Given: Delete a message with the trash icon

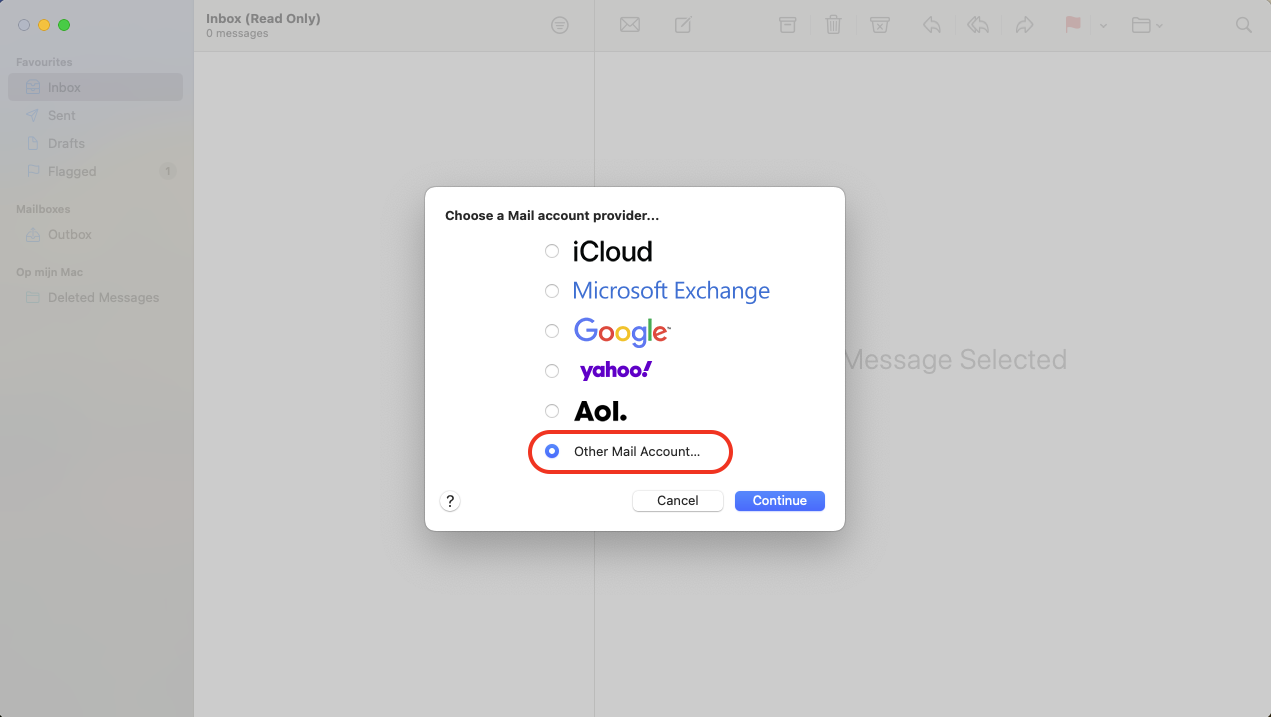Looking at the screenshot, I should click(x=833, y=25).
